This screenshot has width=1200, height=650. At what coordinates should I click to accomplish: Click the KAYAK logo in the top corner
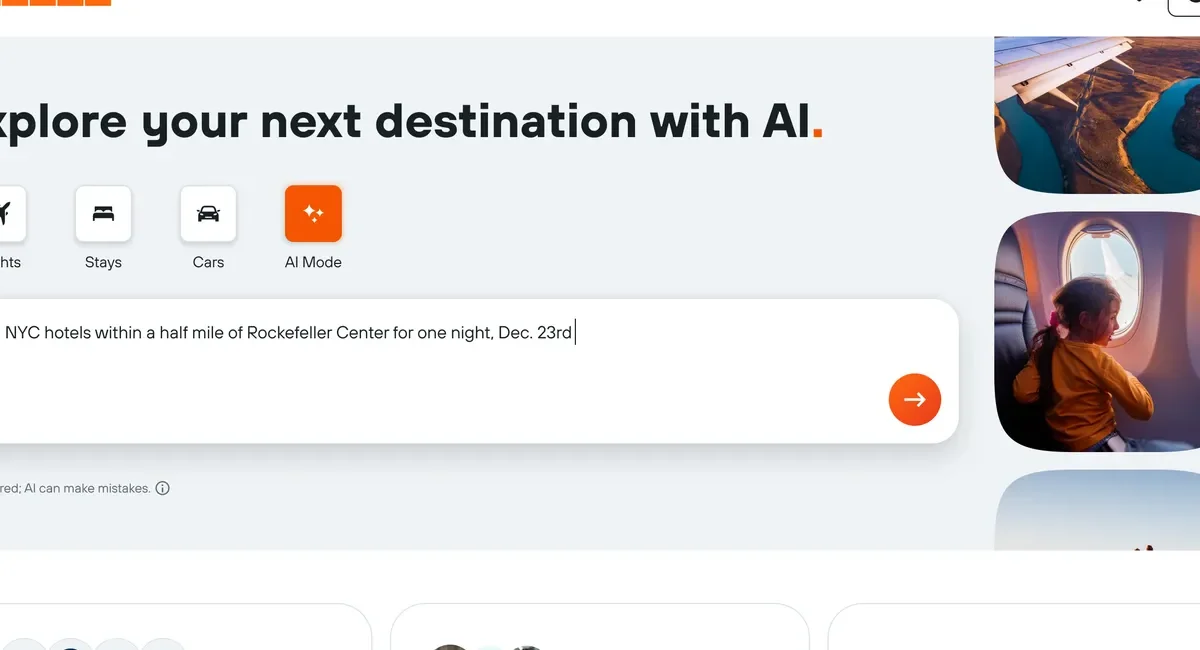pyautogui.click(x=55, y=3)
